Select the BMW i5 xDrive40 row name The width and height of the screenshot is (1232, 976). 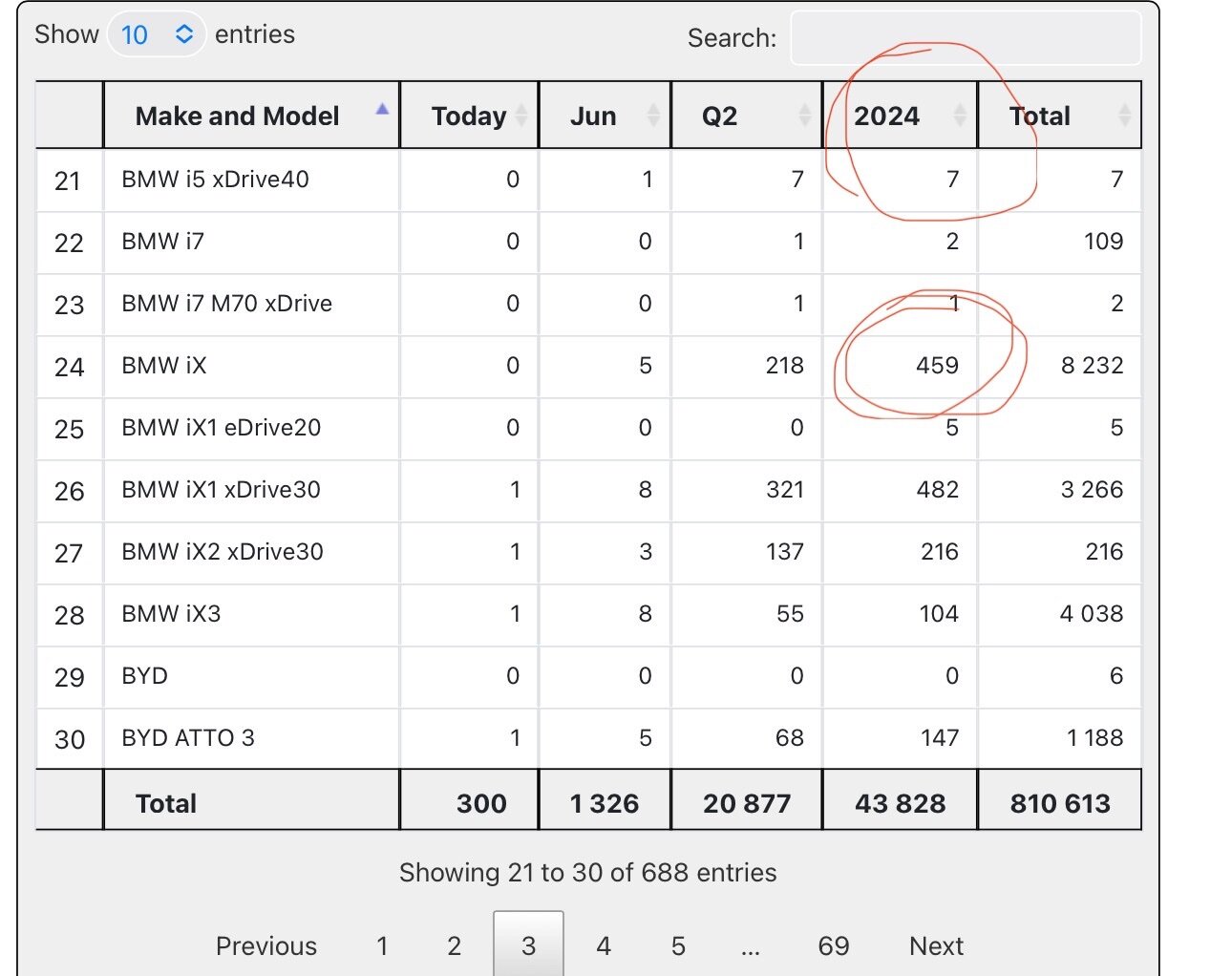(x=215, y=180)
